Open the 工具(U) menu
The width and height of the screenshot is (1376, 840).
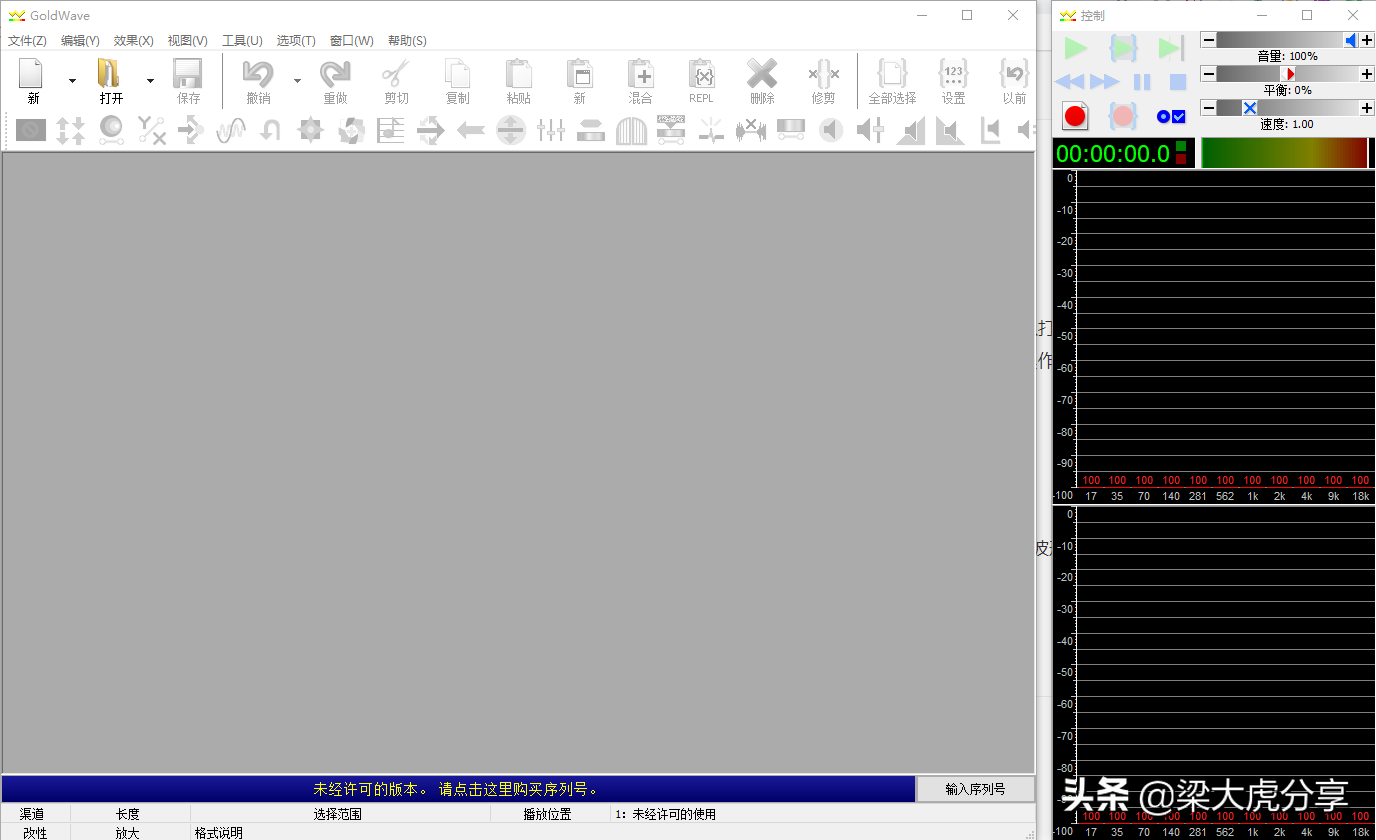pyautogui.click(x=242, y=41)
